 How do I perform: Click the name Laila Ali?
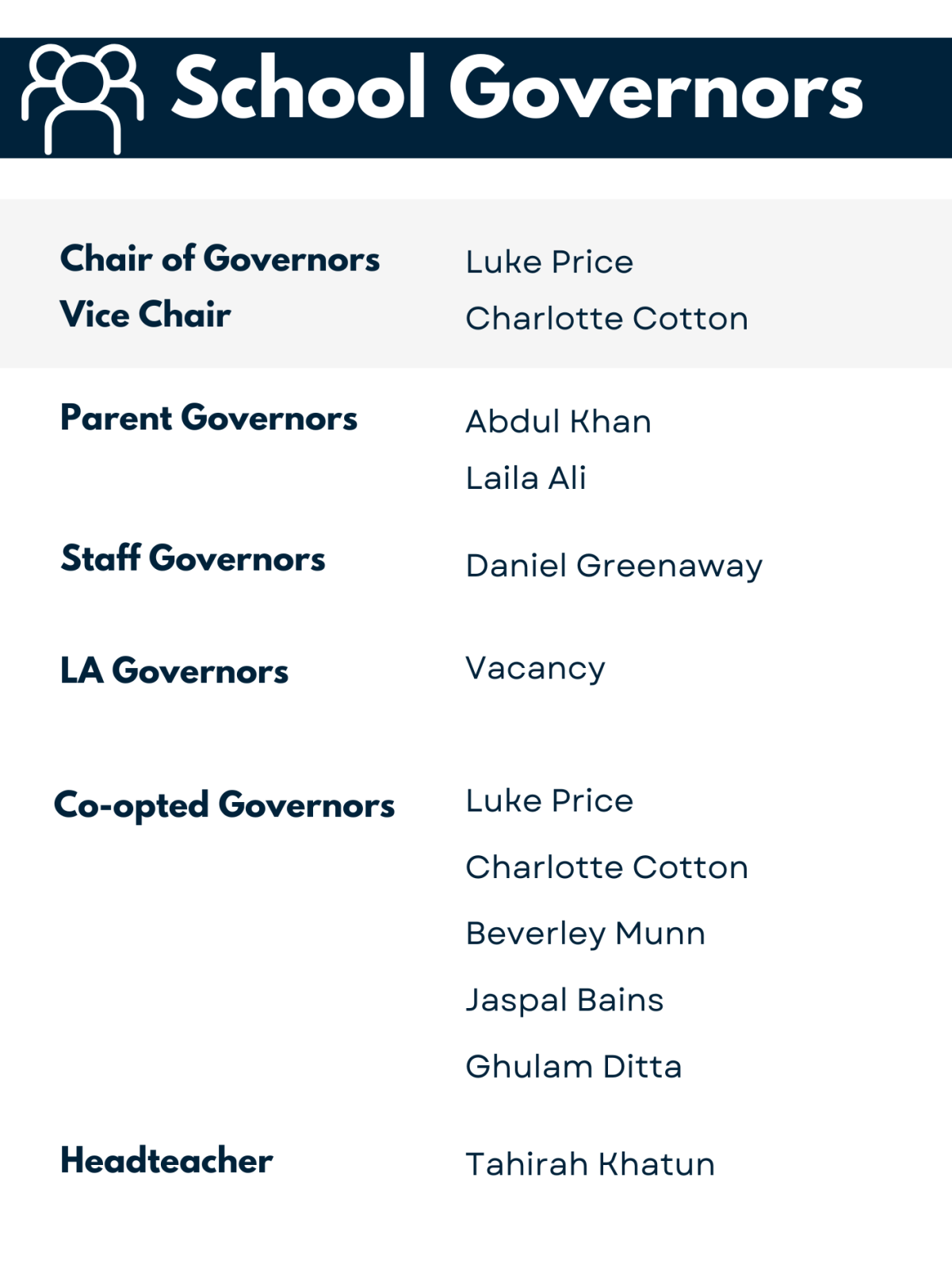526,479
